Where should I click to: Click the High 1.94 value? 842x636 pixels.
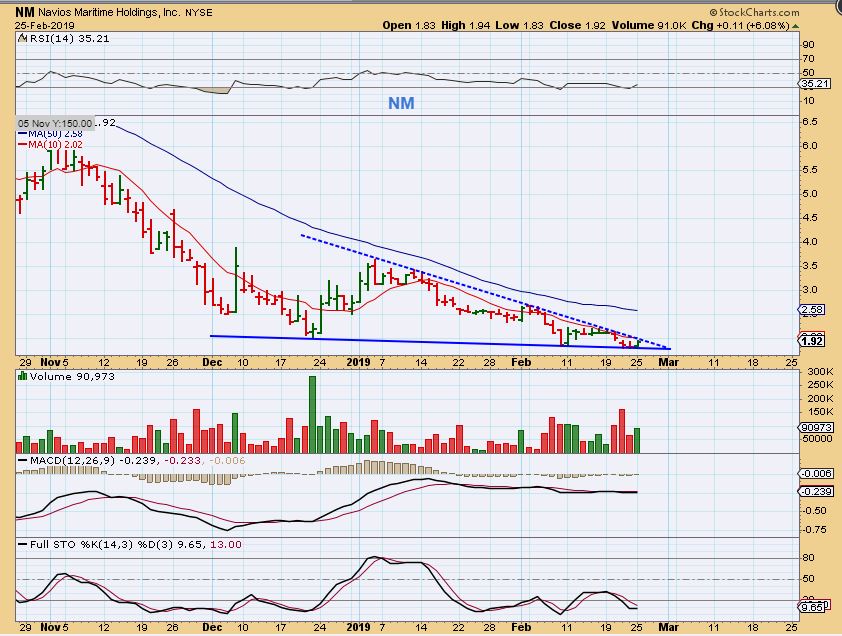coord(466,25)
